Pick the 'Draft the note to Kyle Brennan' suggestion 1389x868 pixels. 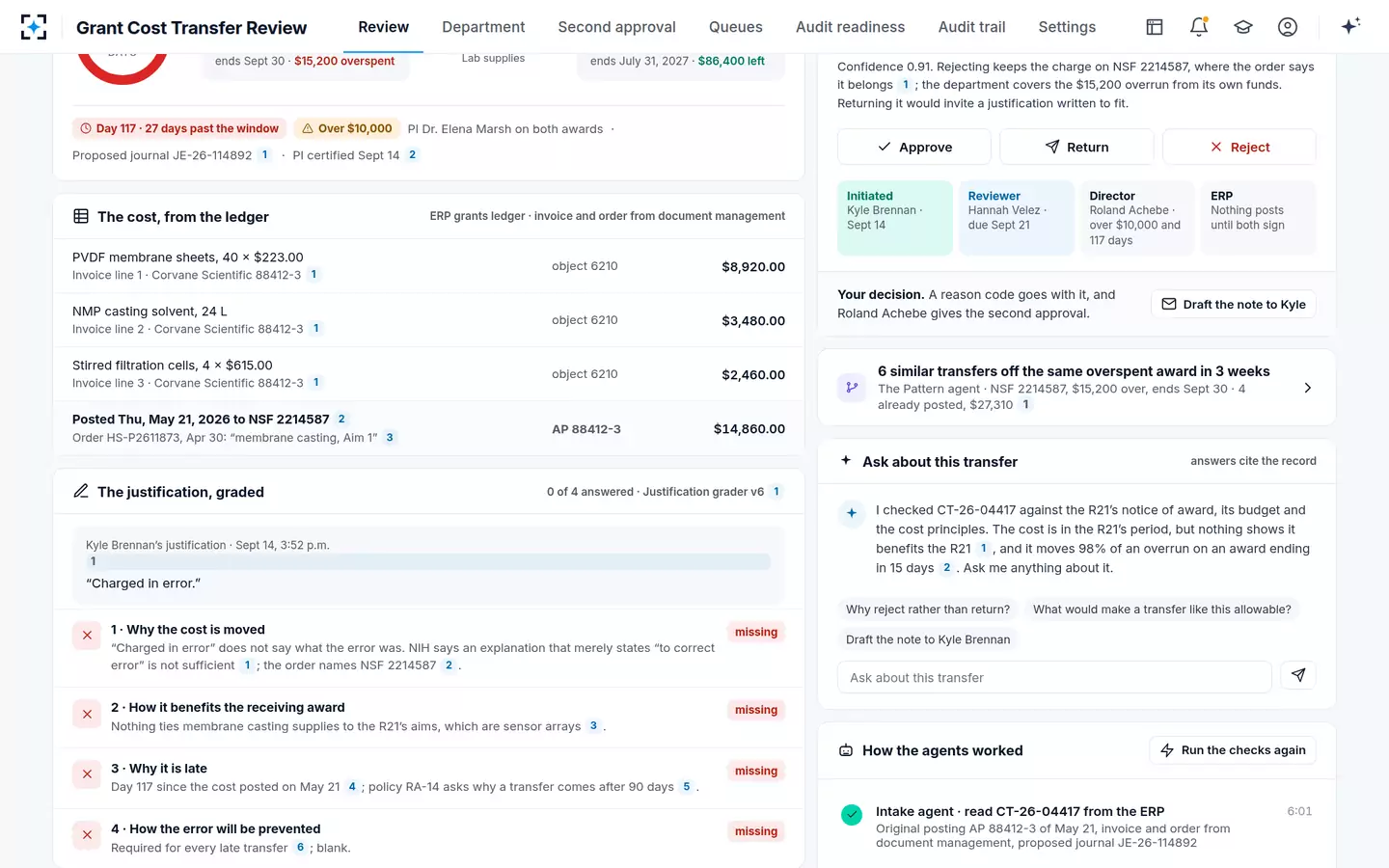(x=928, y=639)
